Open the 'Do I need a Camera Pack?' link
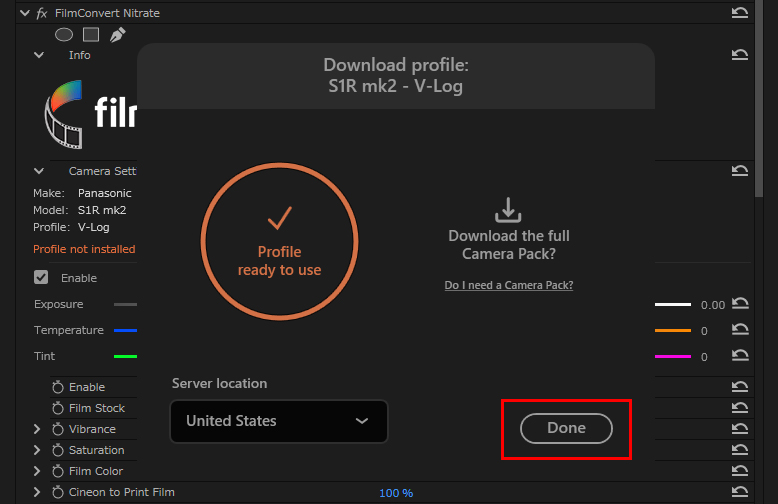Viewport: 778px width, 504px height. [x=509, y=285]
